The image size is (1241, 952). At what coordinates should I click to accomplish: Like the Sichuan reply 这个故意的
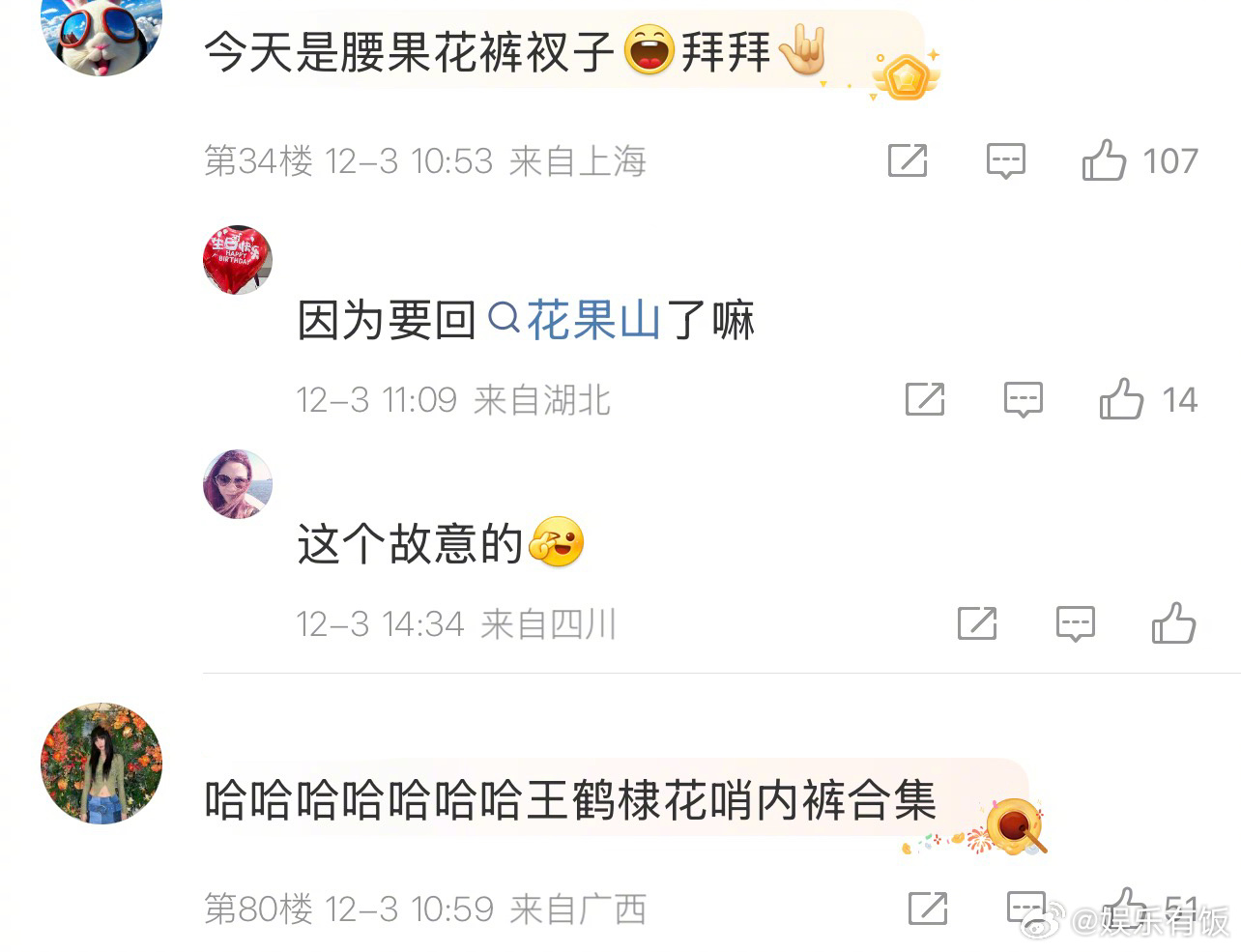point(1173,623)
